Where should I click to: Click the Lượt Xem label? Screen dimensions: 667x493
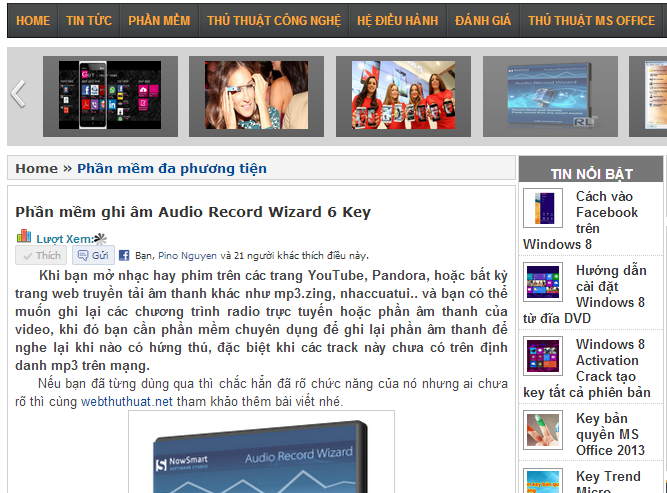click(x=65, y=239)
